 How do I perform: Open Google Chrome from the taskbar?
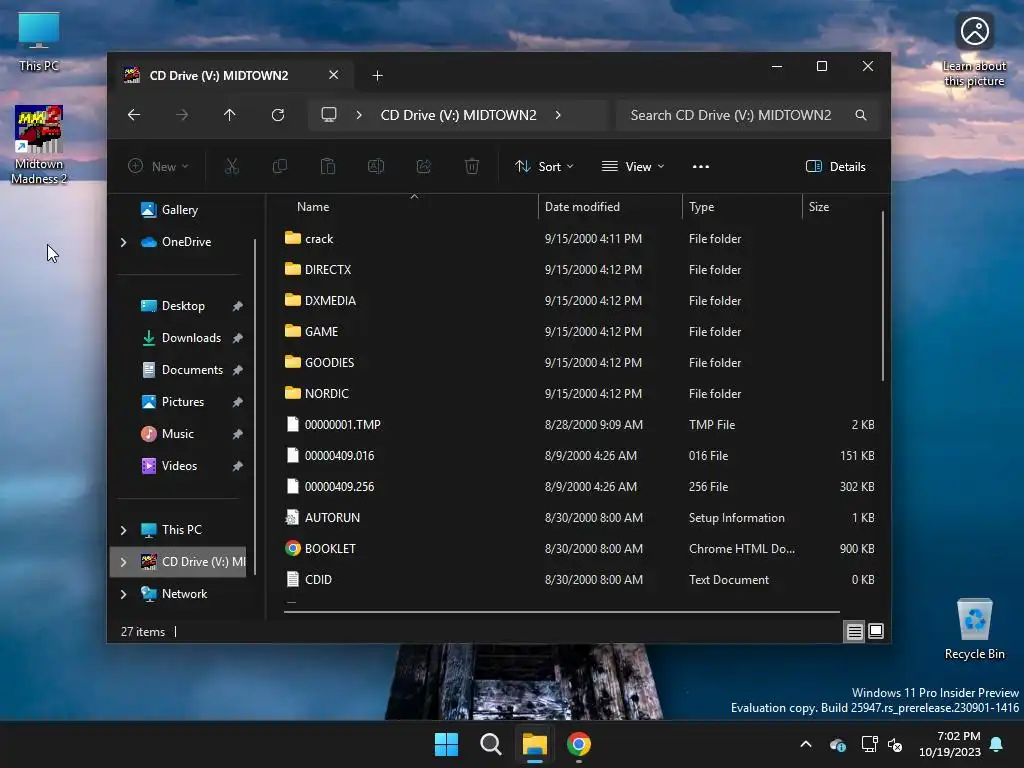tap(579, 744)
